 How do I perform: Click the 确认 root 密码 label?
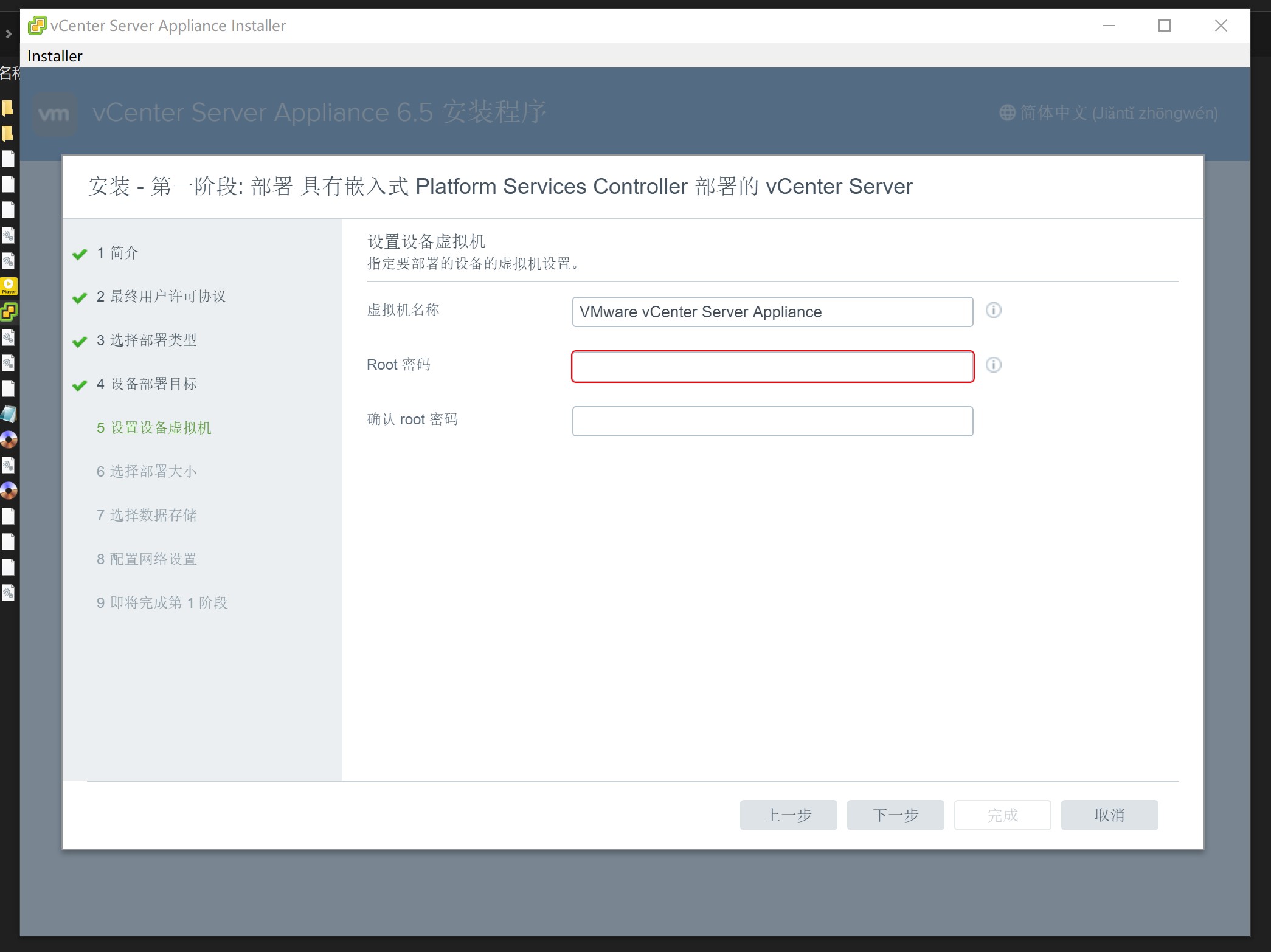pos(412,419)
